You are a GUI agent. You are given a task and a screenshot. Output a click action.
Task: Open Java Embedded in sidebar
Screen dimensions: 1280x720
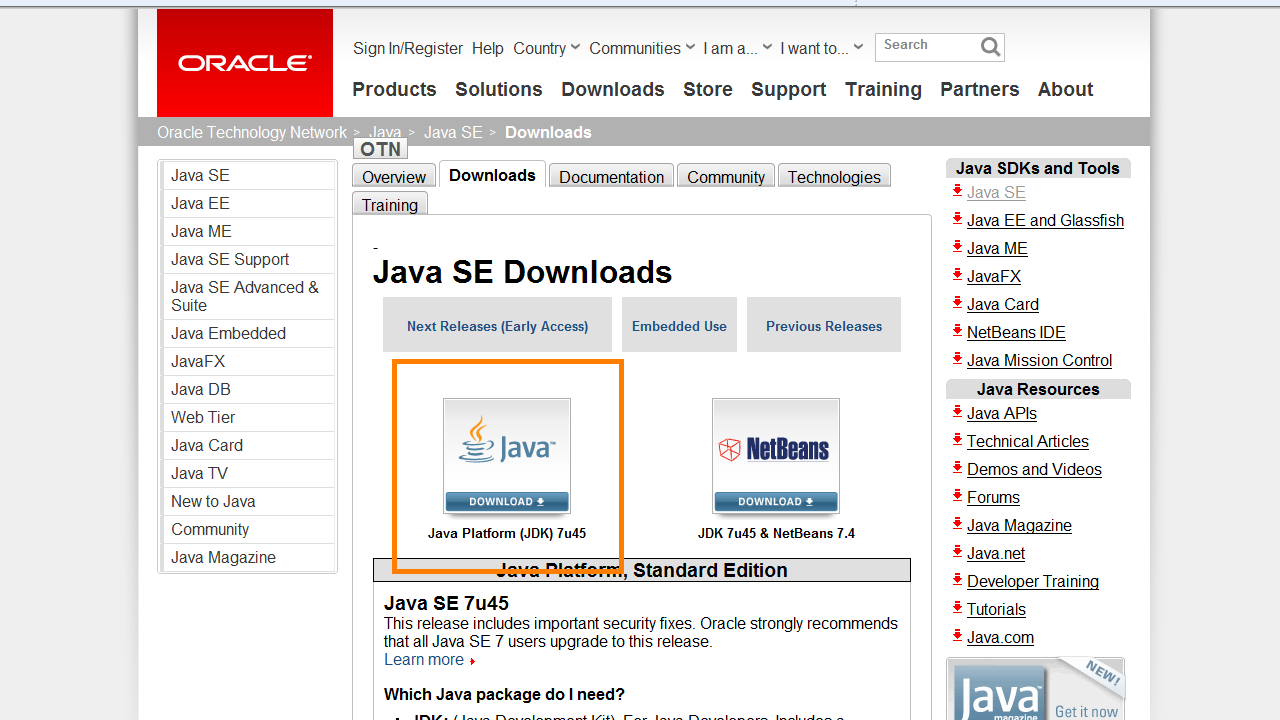click(x=248, y=333)
